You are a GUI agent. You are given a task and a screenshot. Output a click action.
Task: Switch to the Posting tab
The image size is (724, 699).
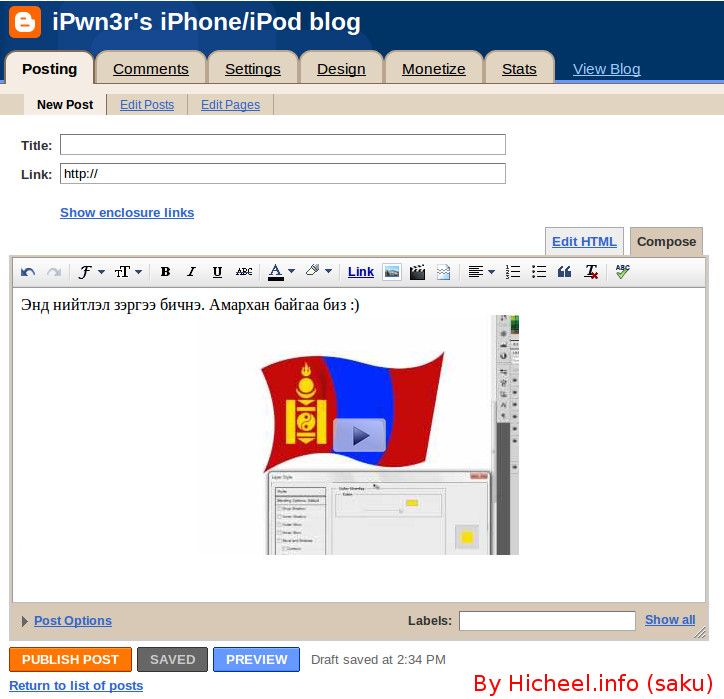[x=49, y=69]
